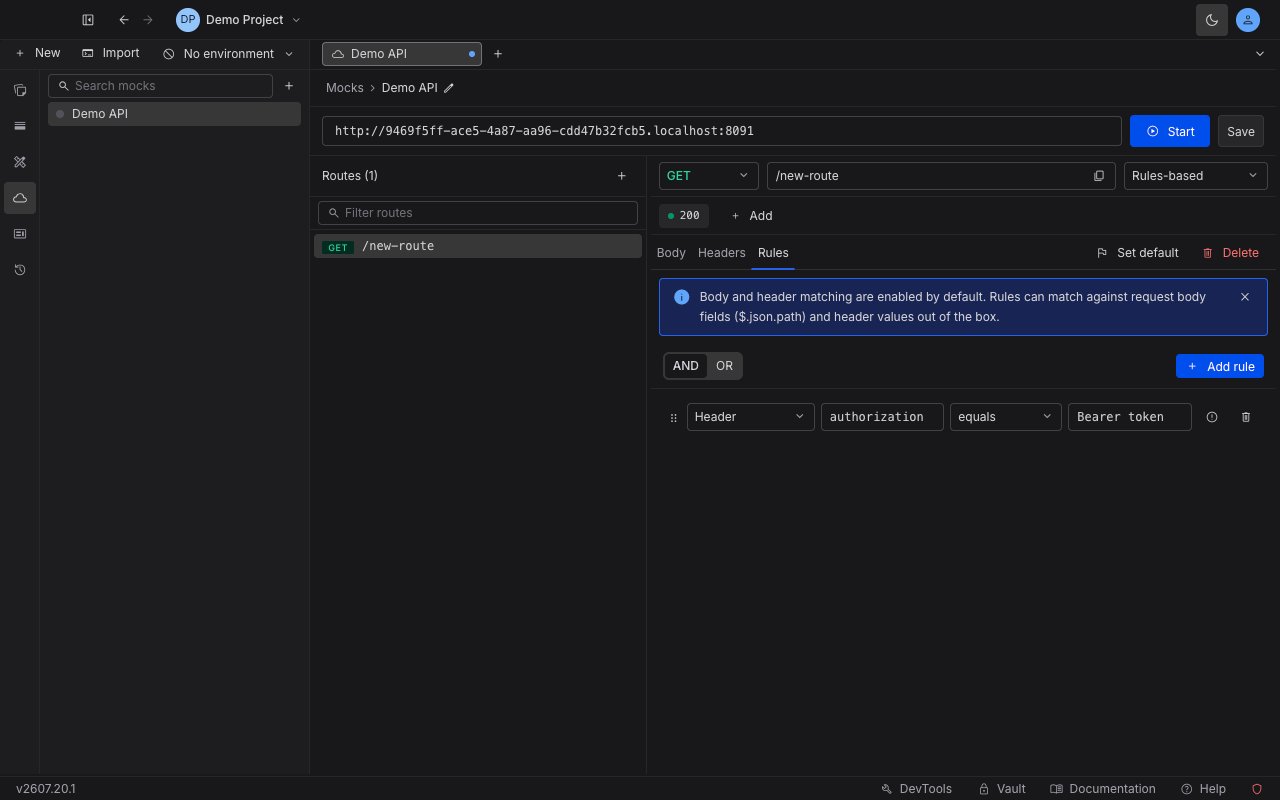
Task: Switch to the Headers tab
Action: (722, 253)
